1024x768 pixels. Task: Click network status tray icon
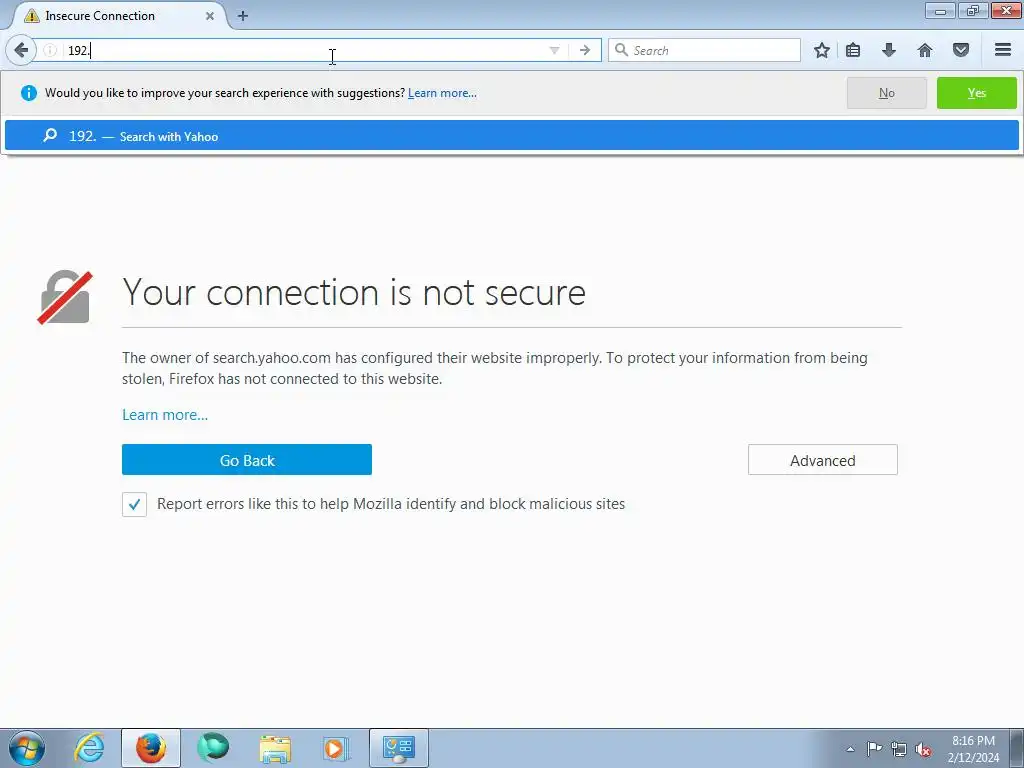pos(899,749)
